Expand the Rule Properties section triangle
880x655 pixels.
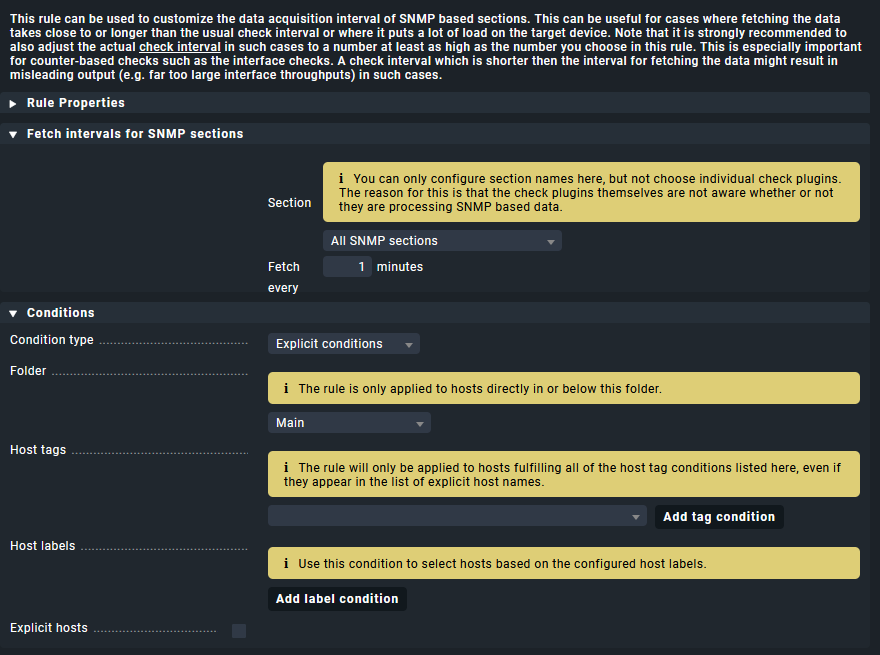pos(13,104)
